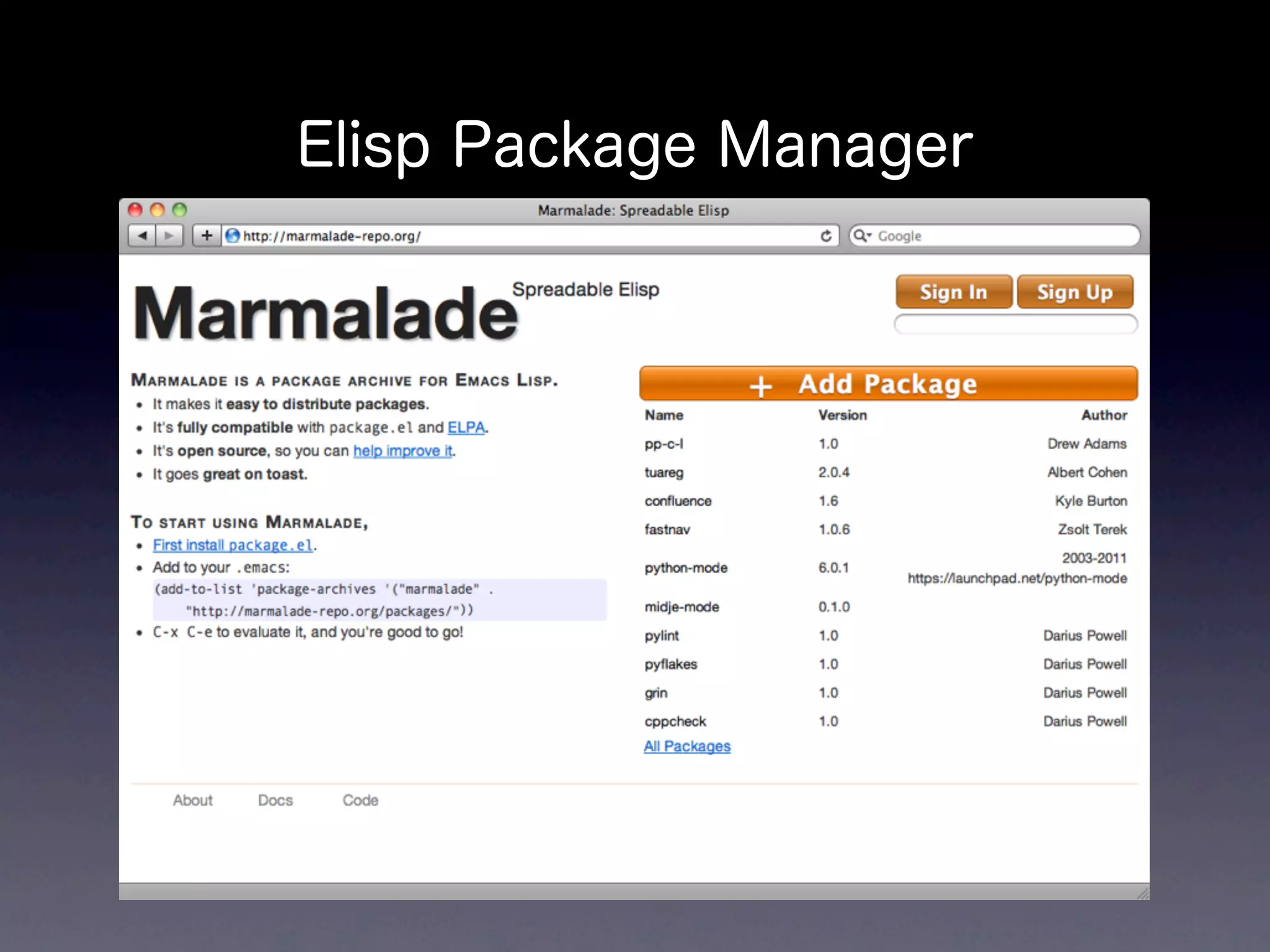
Task: Click the Marmalade search field under Sign In
Action: click(x=1015, y=324)
